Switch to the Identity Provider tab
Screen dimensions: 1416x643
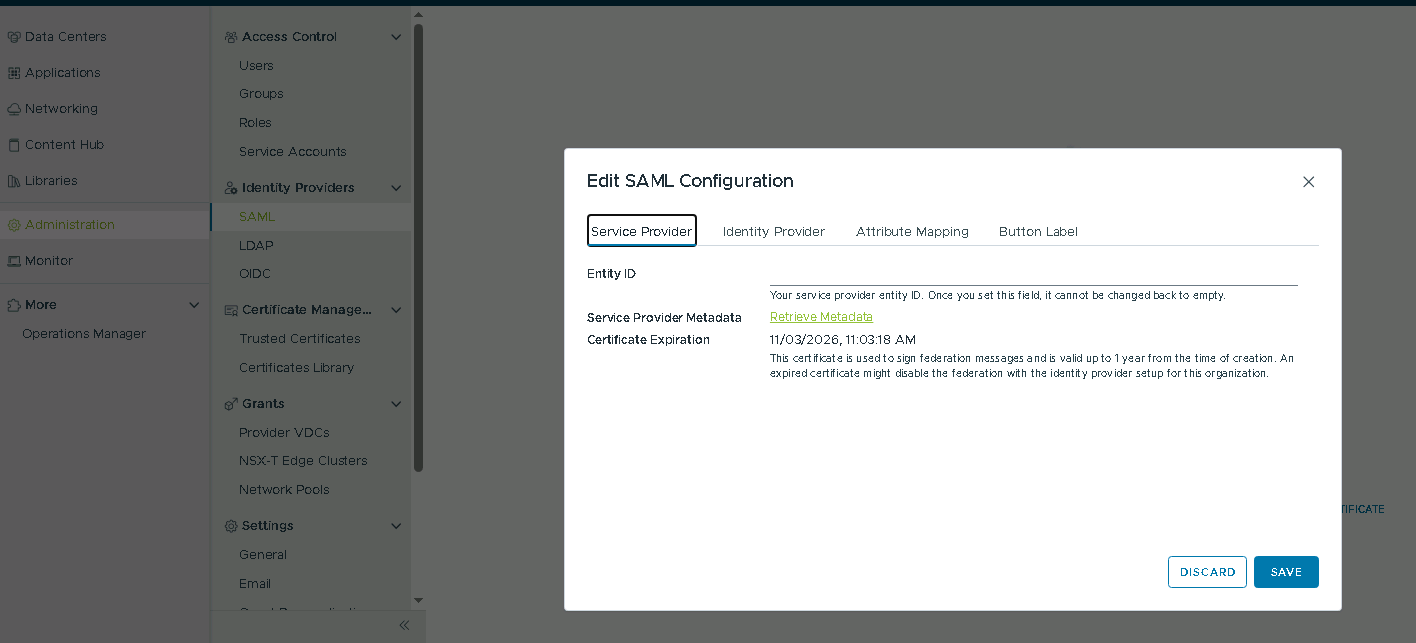point(773,231)
